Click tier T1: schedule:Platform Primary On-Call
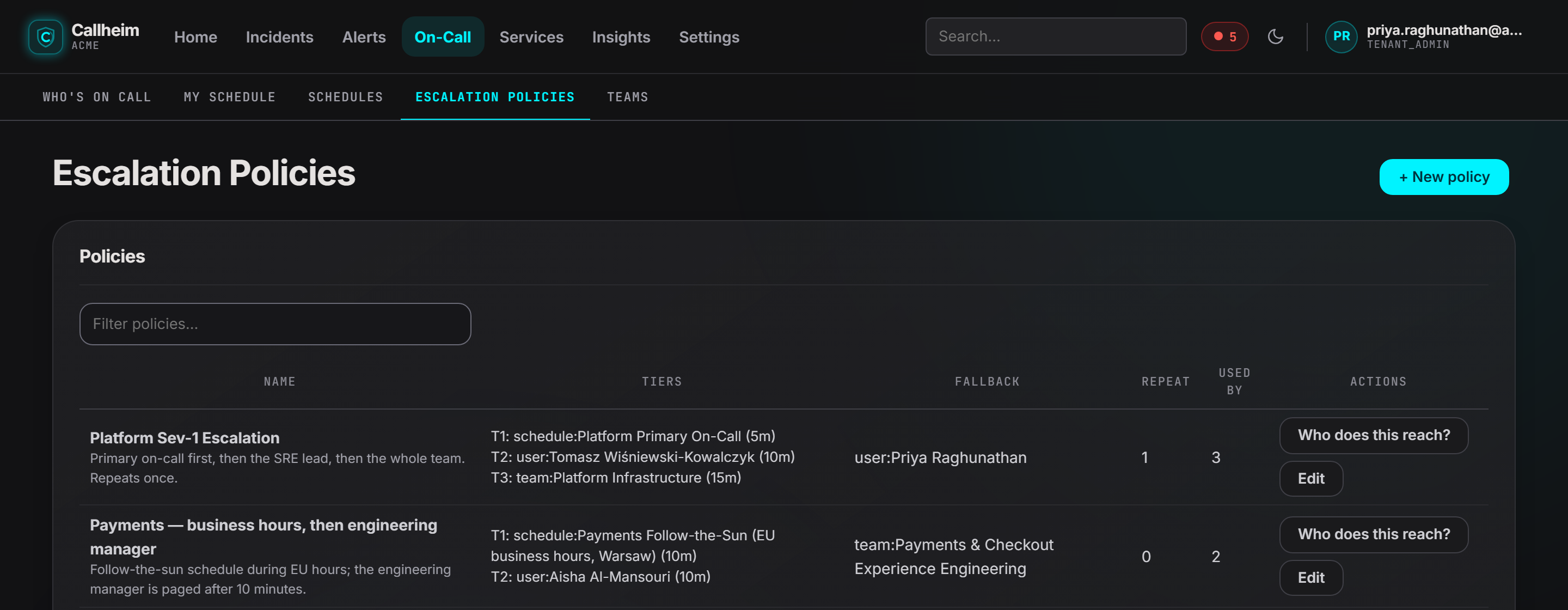Viewport: 1568px width, 610px height. pos(633,436)
